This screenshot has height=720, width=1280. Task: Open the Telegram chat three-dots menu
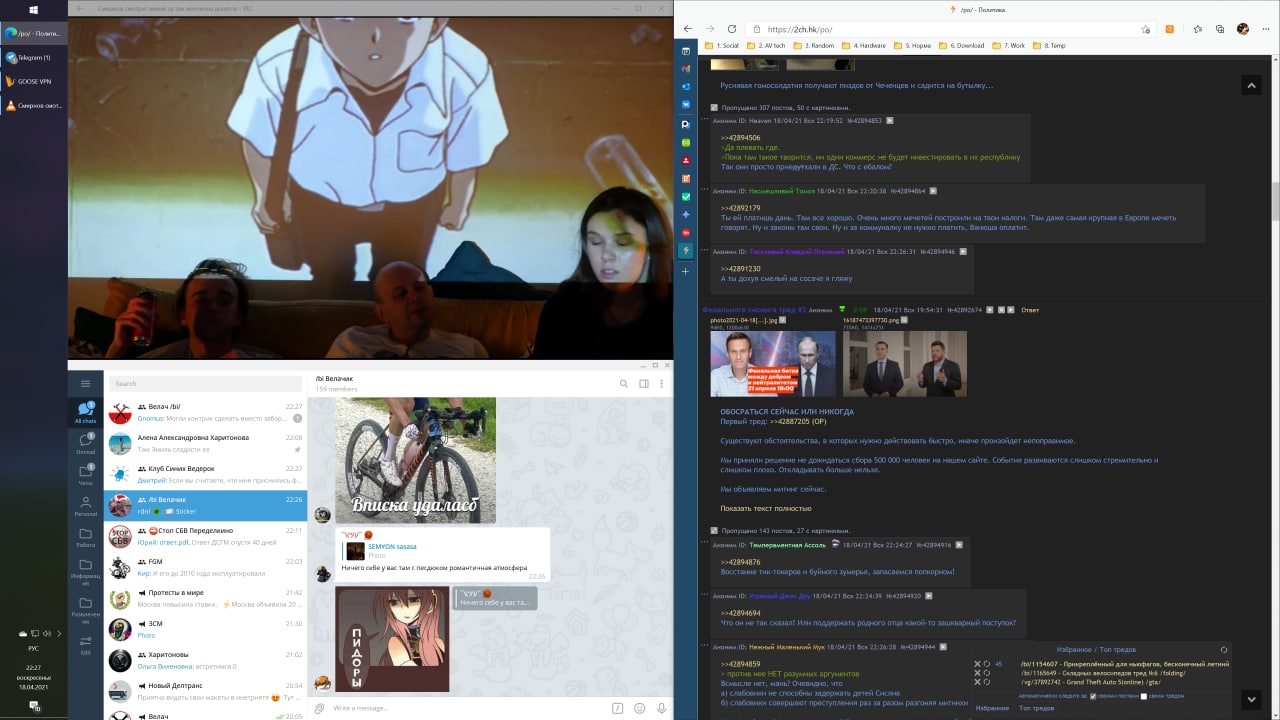661,383
